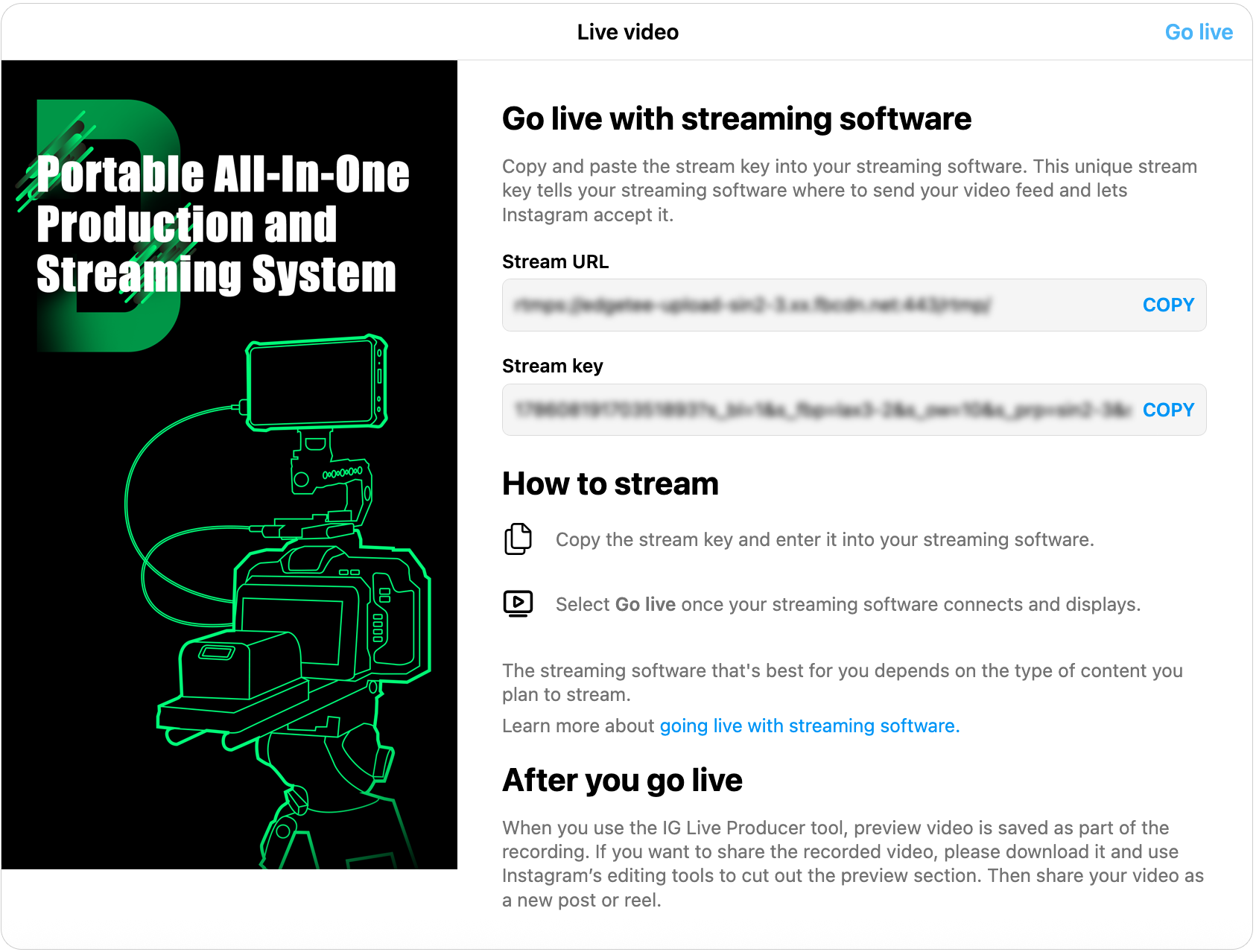The image size is (1259, 952).
Task: Click the Stream key label
Action: (553, 366)
